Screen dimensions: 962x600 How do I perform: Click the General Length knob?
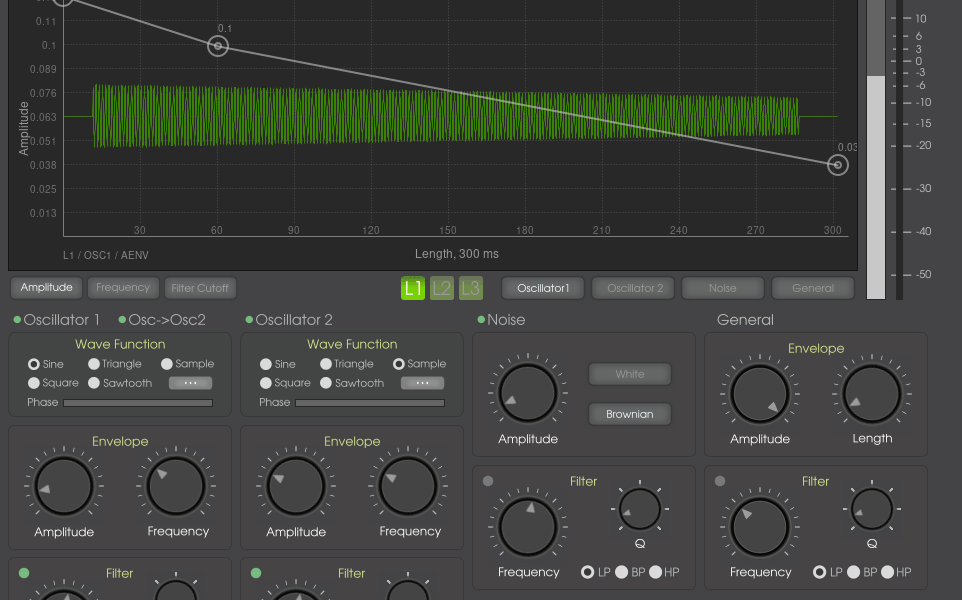(x=872, y=393)
